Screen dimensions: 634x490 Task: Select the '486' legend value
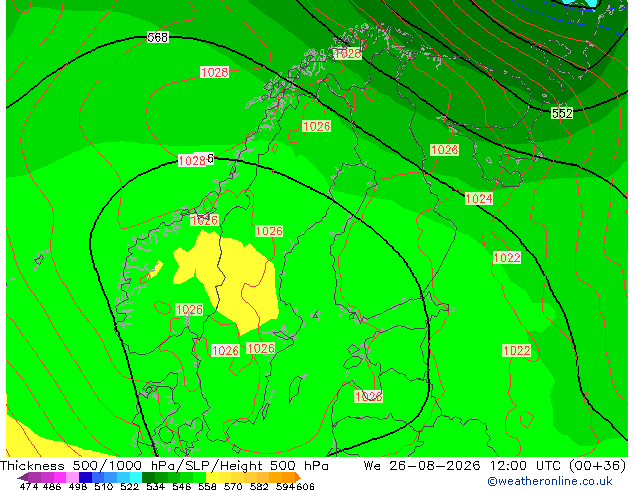pyautogui.click(x=52, y=486)
